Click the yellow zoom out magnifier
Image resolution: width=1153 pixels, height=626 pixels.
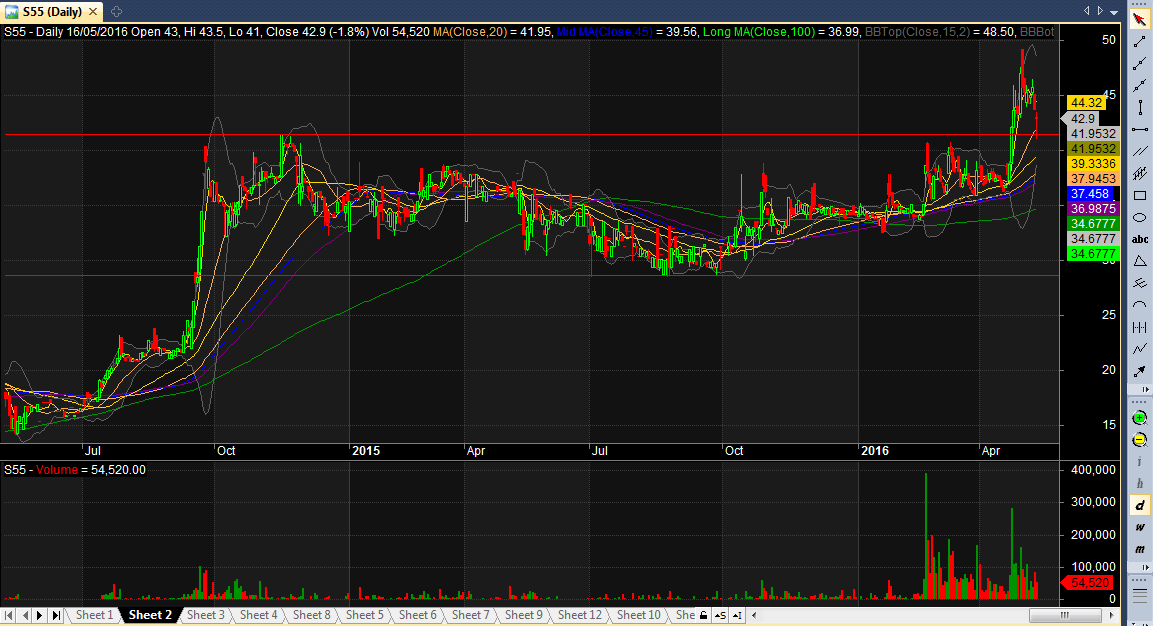click(1139, 441)
